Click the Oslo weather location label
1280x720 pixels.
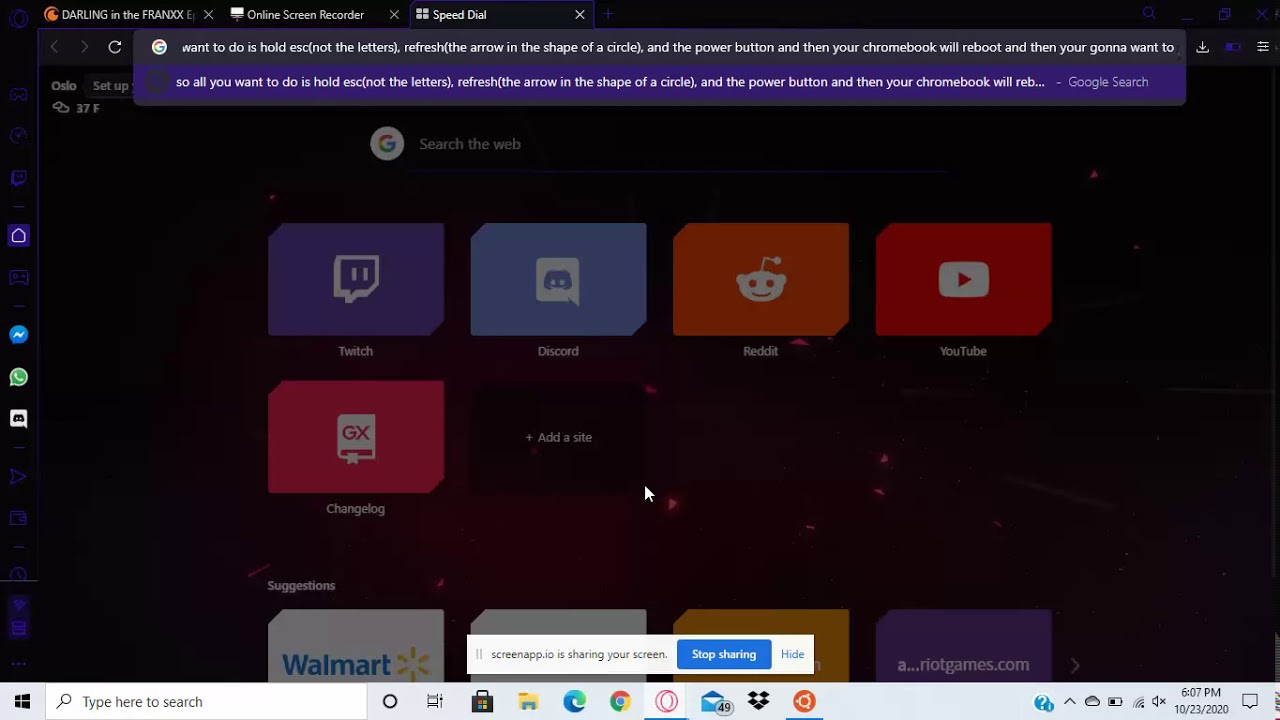click(x=64, y=86)
